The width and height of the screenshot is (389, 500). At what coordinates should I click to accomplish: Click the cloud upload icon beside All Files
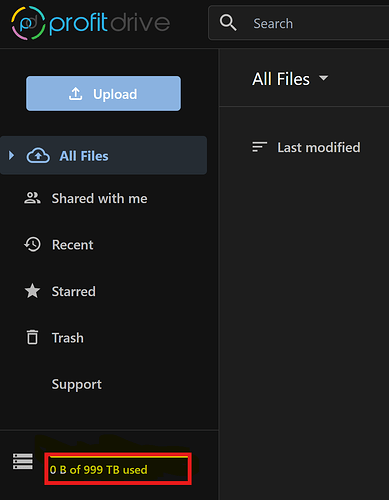pos(38,156)
